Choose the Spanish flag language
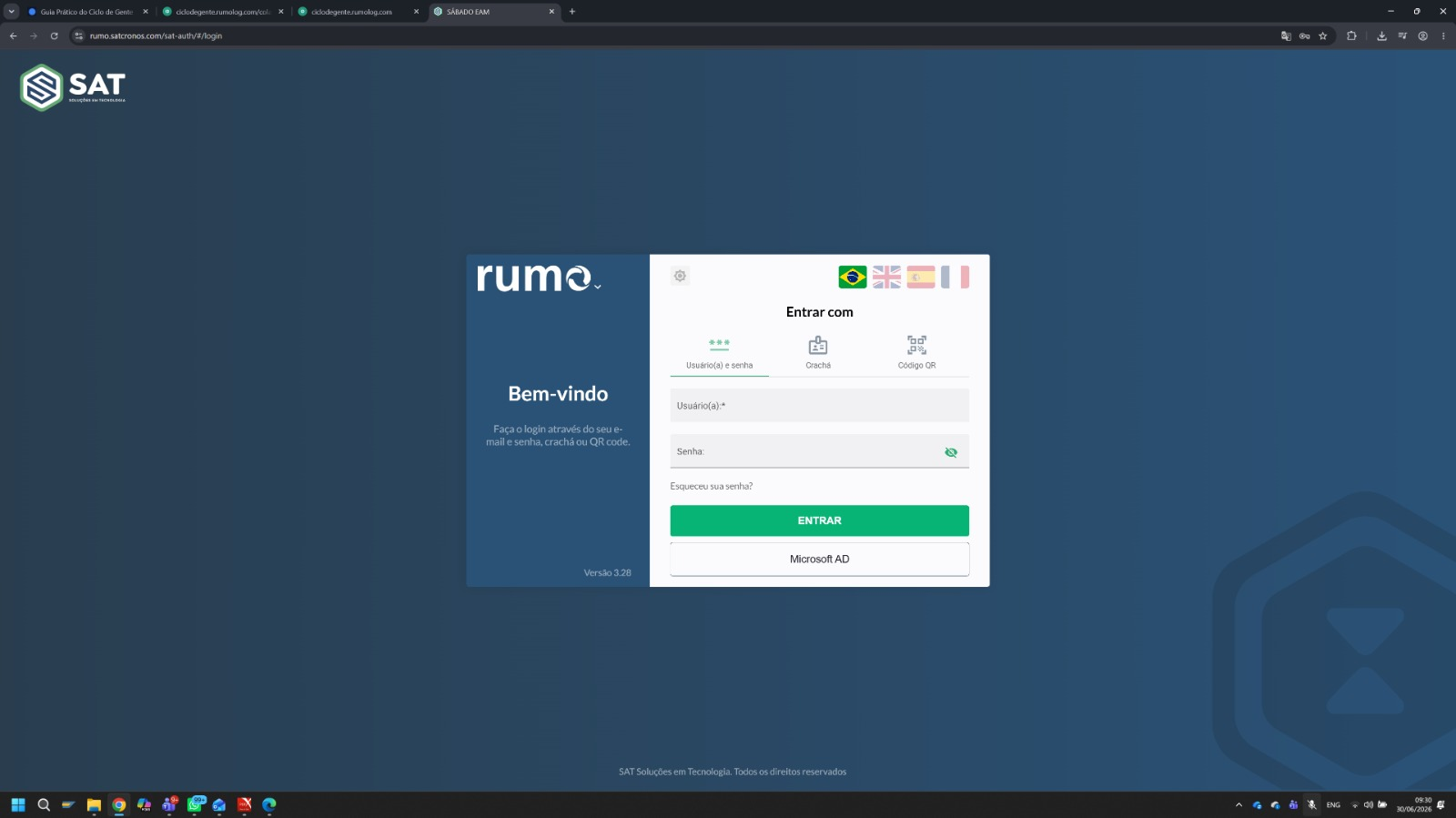 921,277
